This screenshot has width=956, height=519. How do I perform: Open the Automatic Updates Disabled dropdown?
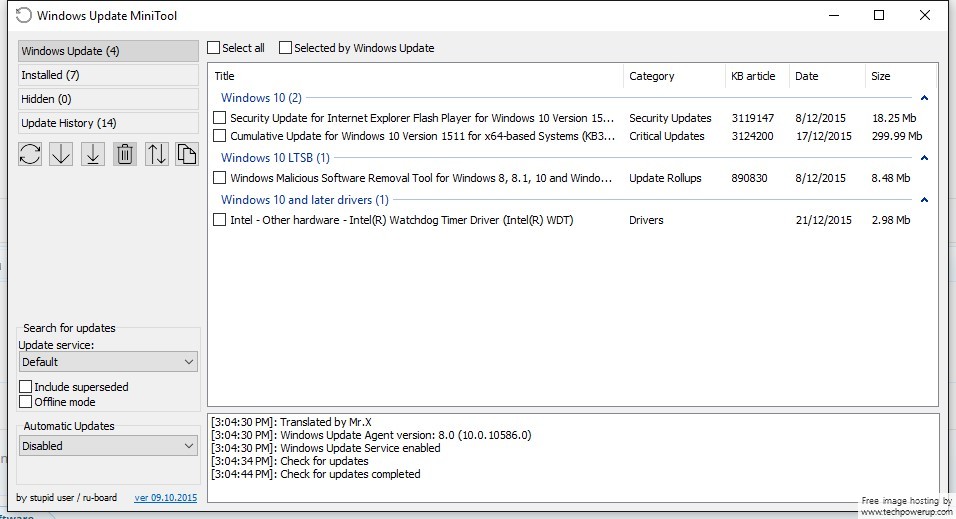tap(108, 446)
